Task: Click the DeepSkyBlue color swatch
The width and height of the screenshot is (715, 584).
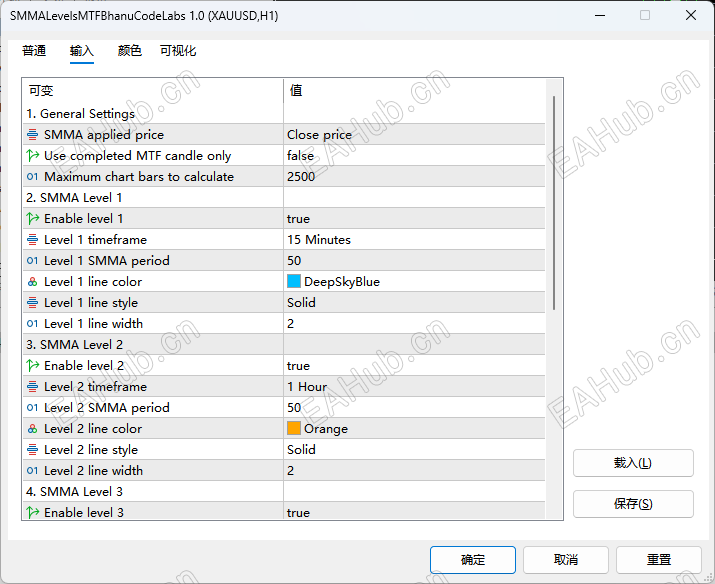Action: pos(294,281)
